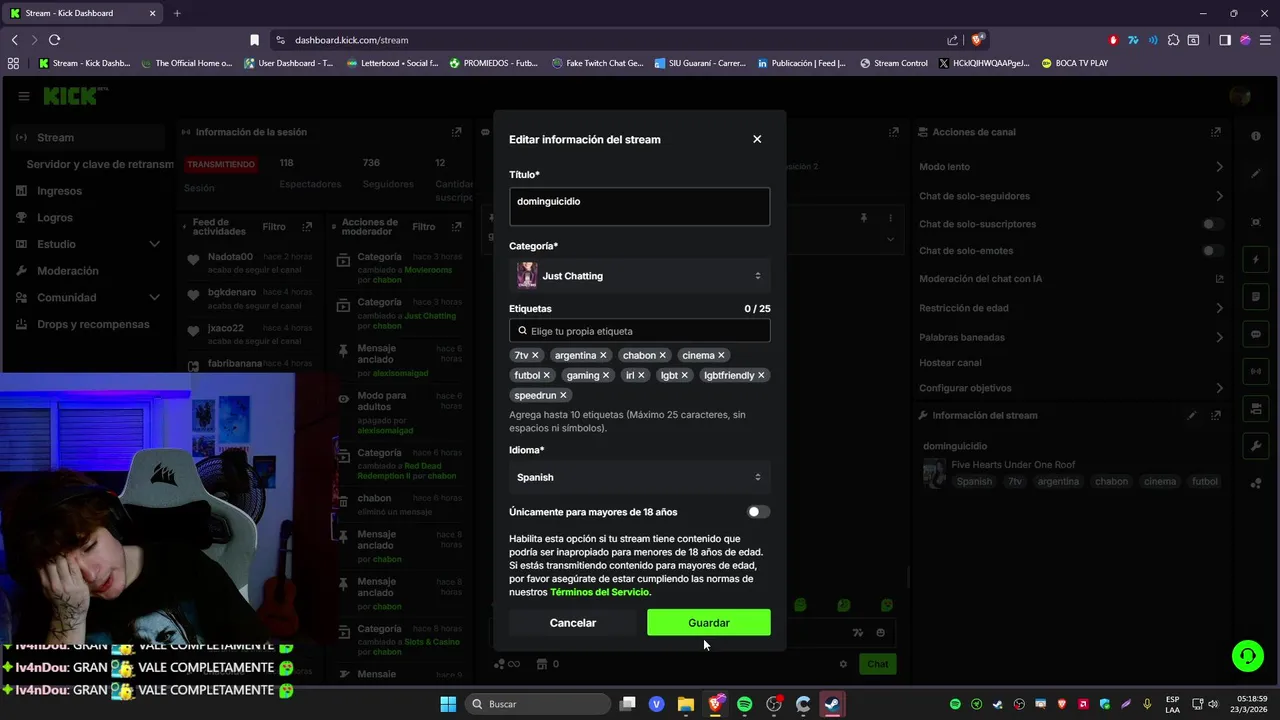Remove the argentina tag

point(603,355)
